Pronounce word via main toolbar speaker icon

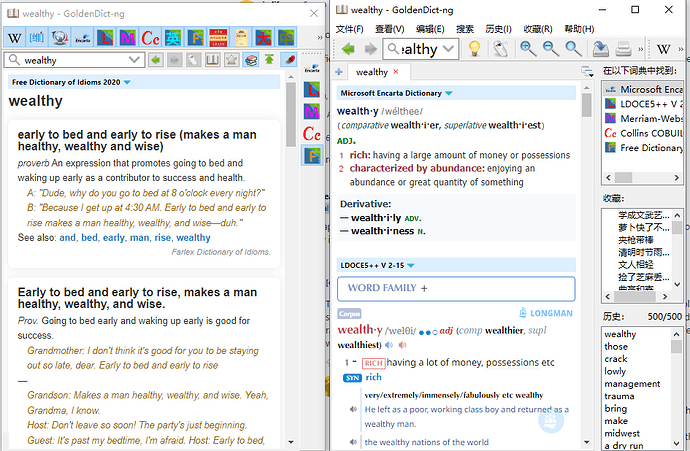[500, 48]
